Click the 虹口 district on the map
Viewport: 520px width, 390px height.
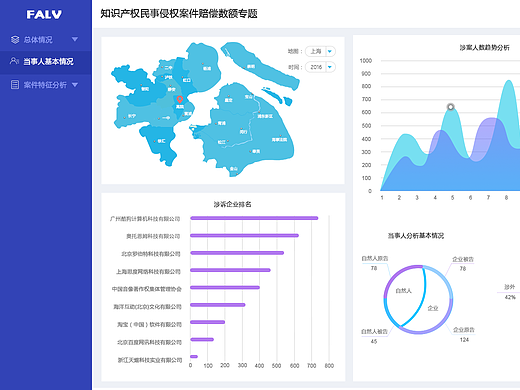point(187,80)
